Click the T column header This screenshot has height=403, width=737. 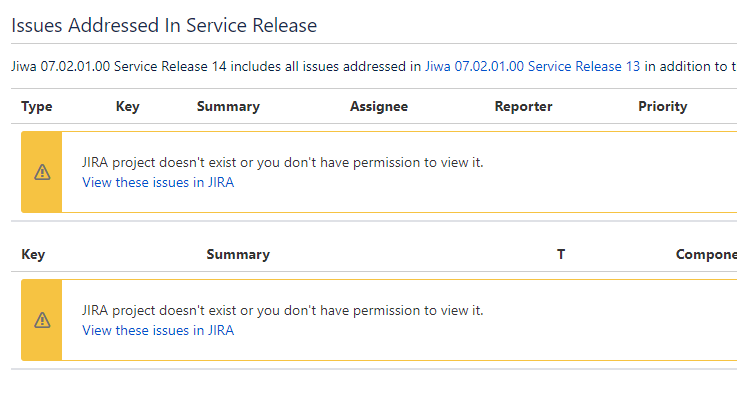pyautogui.click(x=561, y=254)
